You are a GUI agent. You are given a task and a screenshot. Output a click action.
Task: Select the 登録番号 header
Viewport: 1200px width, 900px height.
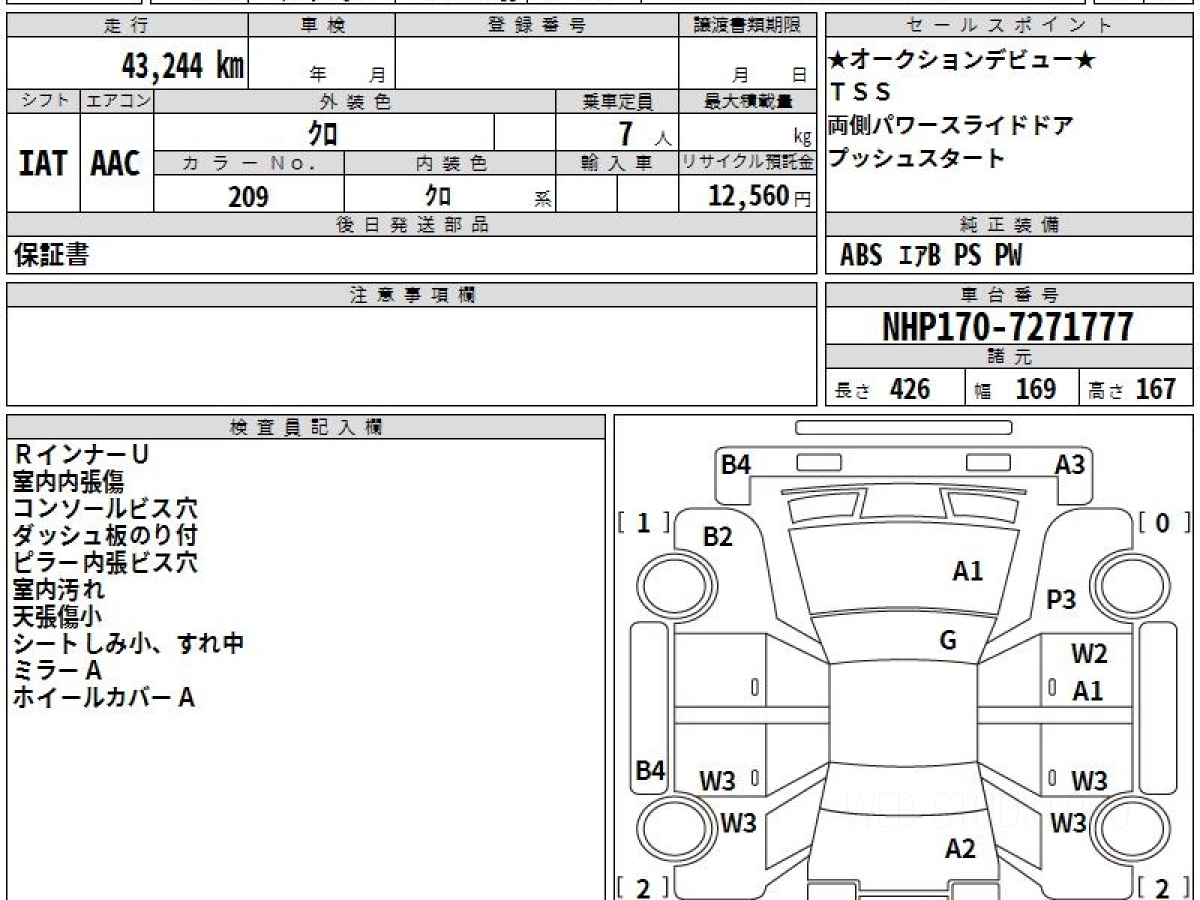click(537, 26)
